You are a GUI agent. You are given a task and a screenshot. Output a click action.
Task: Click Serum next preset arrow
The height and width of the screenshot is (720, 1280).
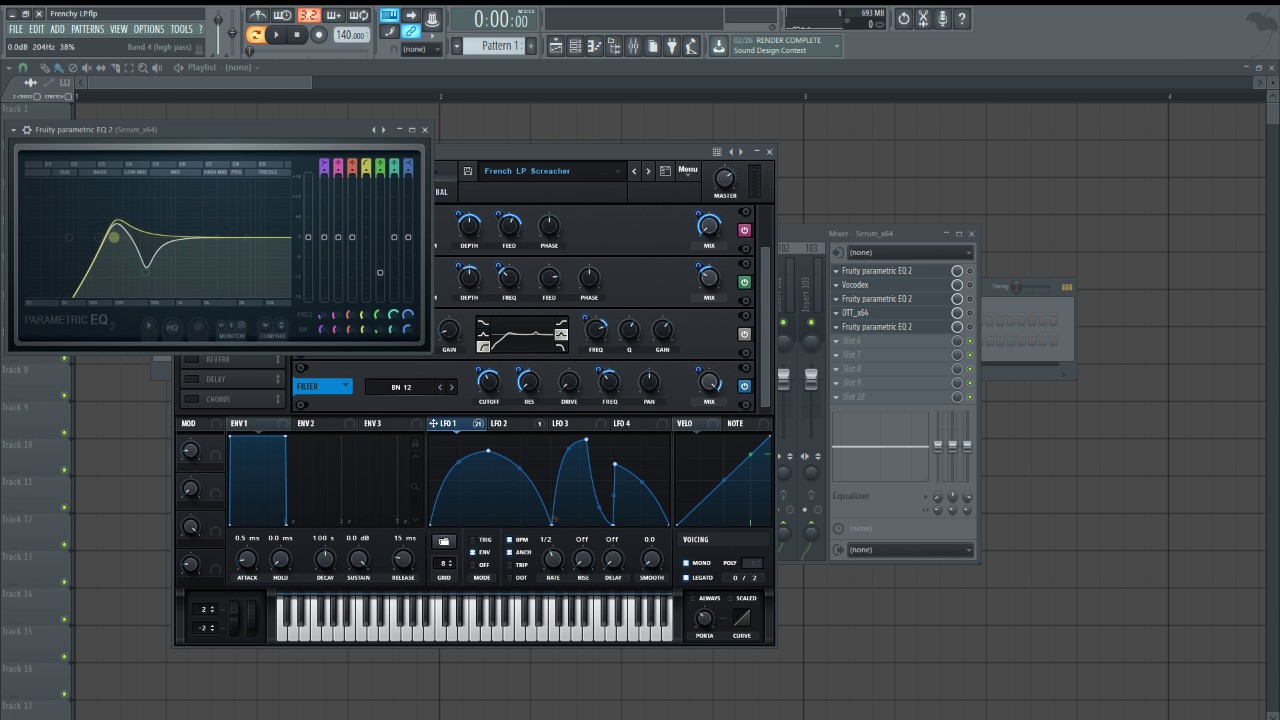[x=648, y=171]
